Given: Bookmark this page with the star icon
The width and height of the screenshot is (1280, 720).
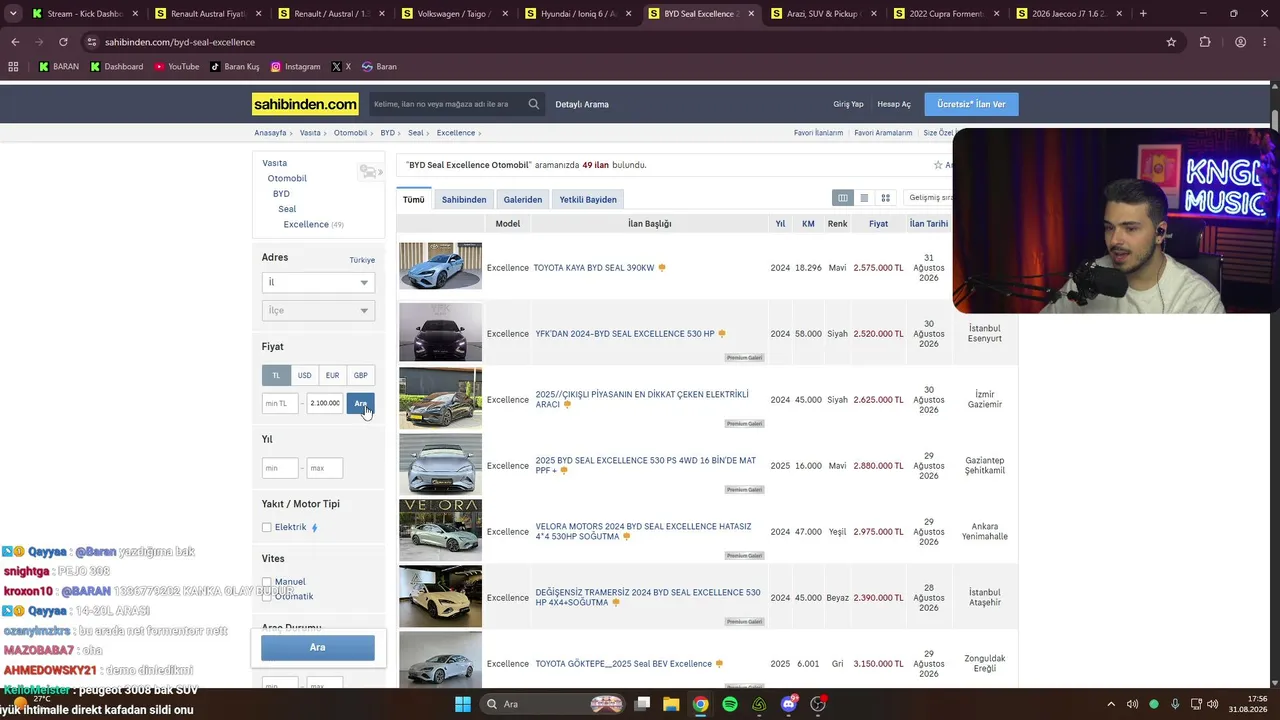Looking at the screenshot, I should click(1171, 42).
